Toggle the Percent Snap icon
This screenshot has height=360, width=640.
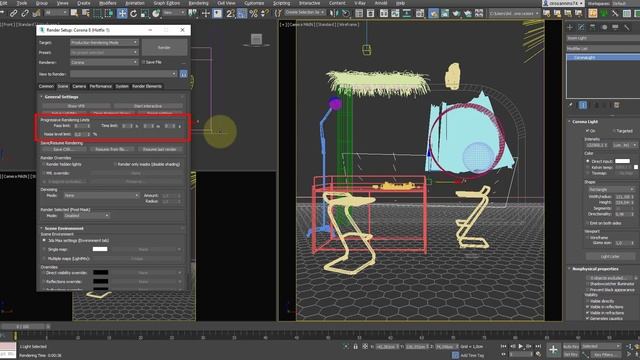[x=253, y=13]
